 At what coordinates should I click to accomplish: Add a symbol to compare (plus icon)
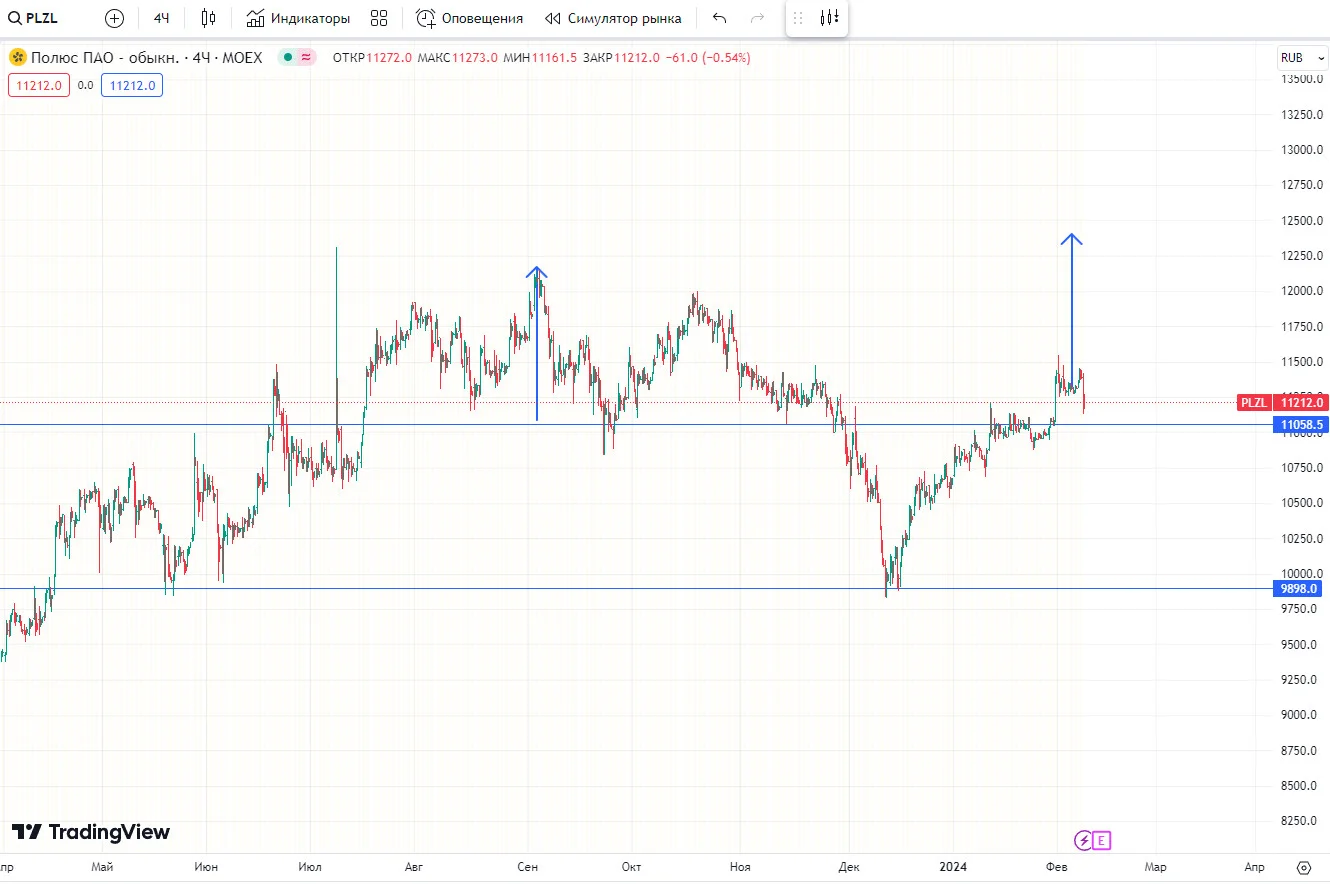point(115,18)
